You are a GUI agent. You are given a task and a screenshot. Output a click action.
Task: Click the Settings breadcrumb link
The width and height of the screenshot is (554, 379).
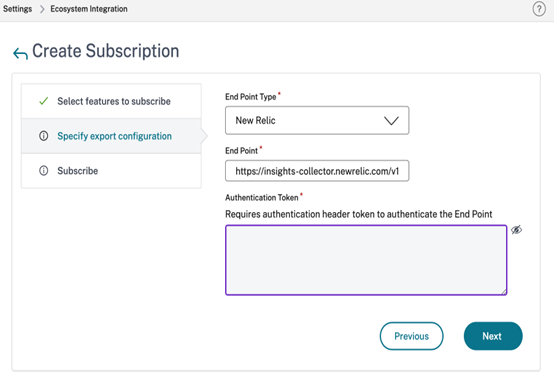point(17,9)
